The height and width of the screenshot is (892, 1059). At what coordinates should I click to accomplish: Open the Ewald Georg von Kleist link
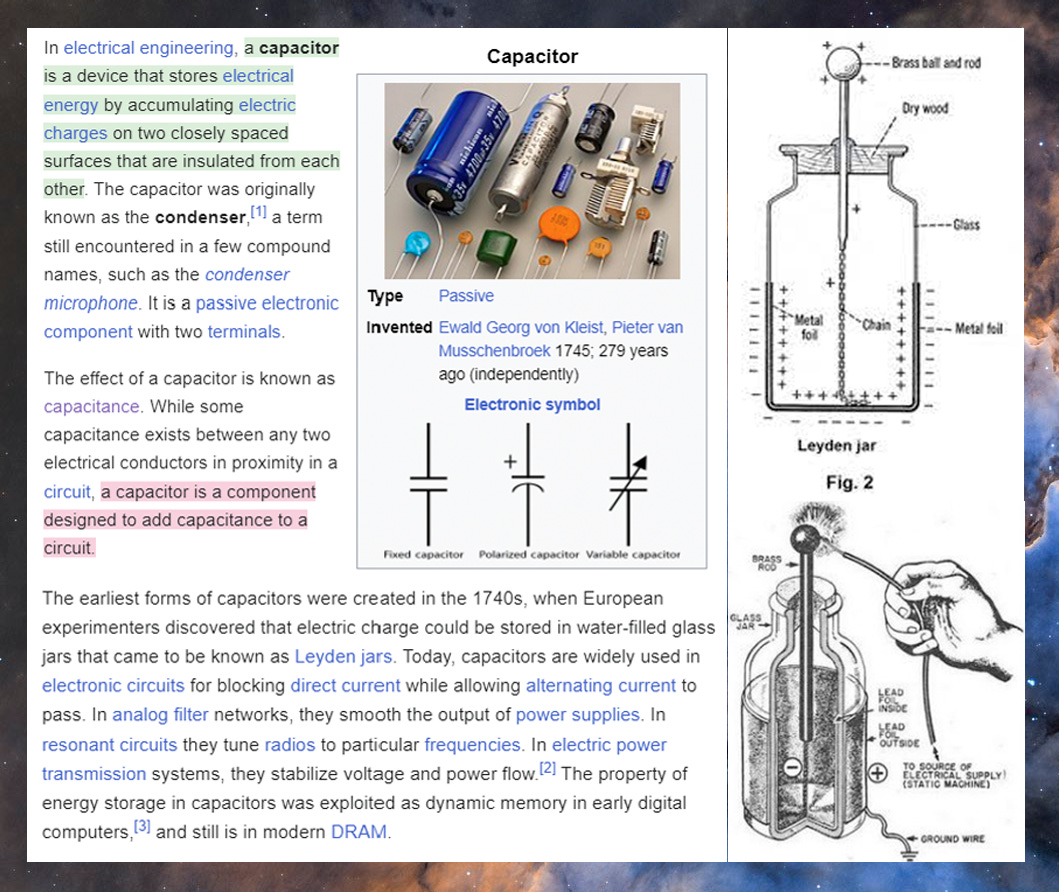[x=521, y=327]
